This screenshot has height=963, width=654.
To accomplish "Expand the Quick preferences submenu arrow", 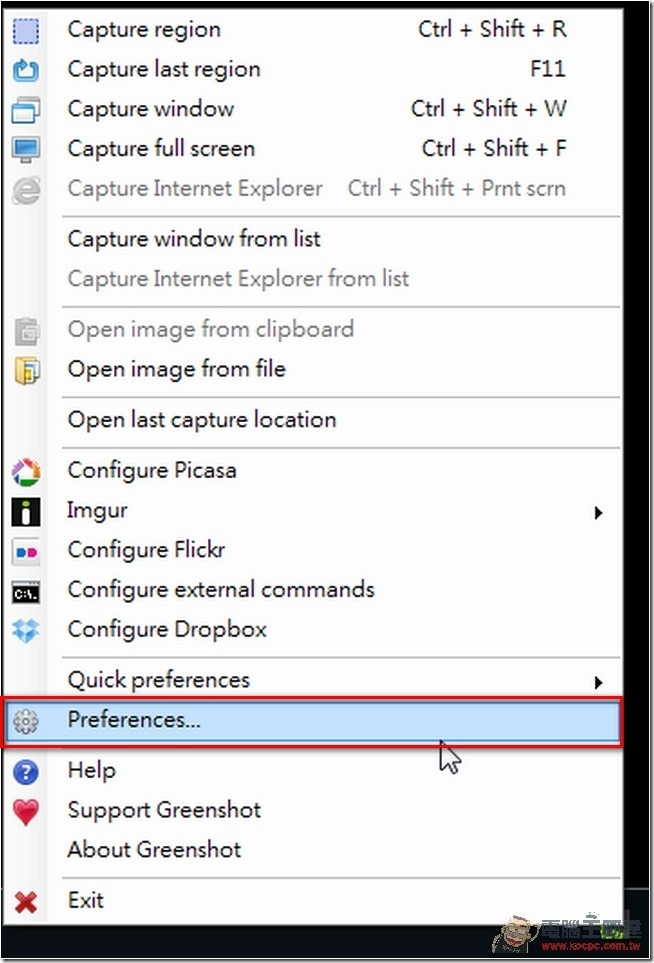I will (598, 682).
